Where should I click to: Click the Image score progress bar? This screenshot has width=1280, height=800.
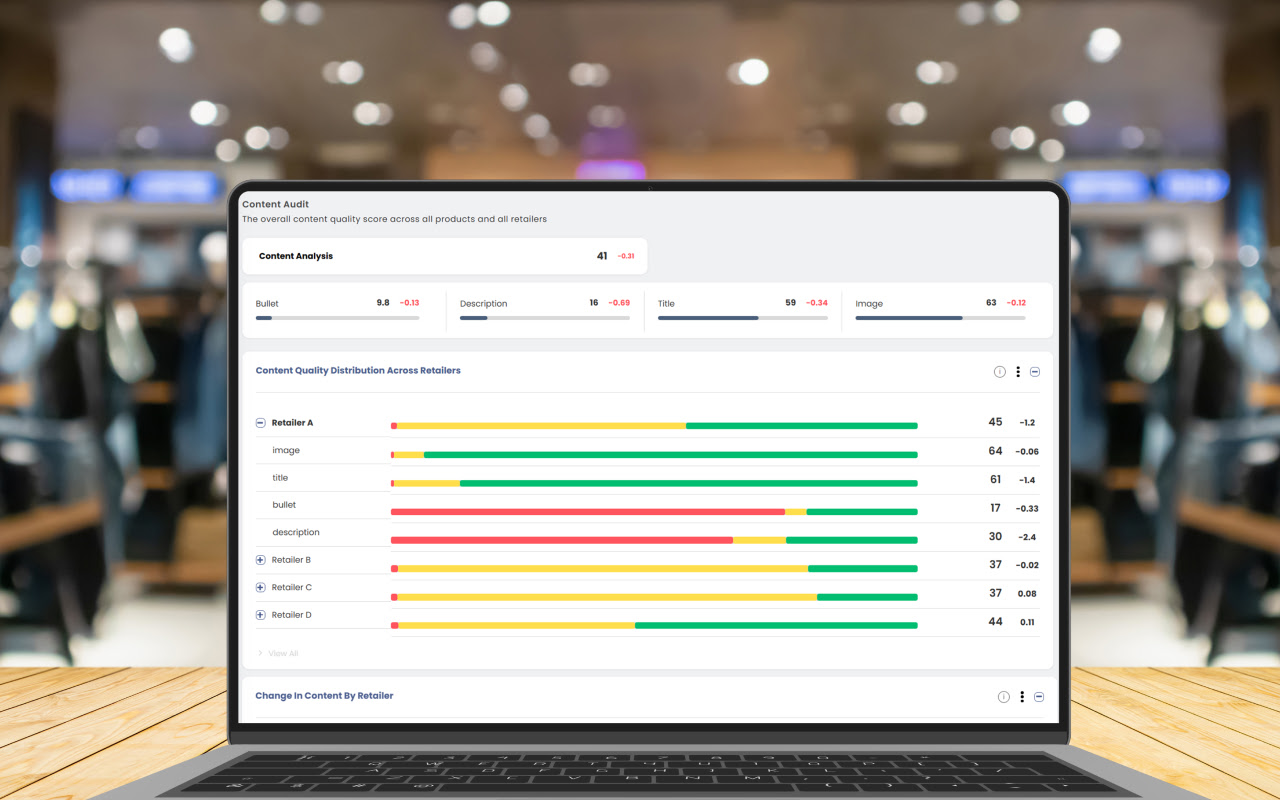pyautogui.click(x=940, y=318)
